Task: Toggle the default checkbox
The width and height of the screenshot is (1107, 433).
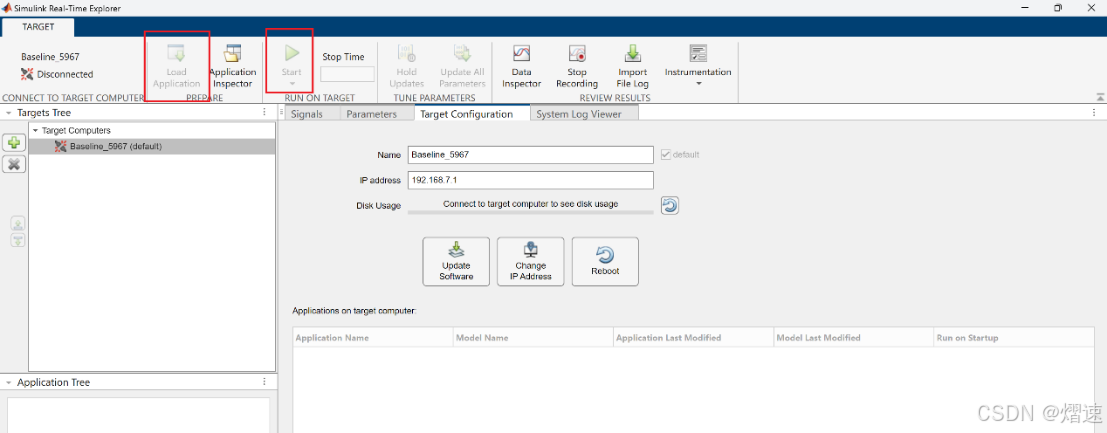Action: point(665,154)
